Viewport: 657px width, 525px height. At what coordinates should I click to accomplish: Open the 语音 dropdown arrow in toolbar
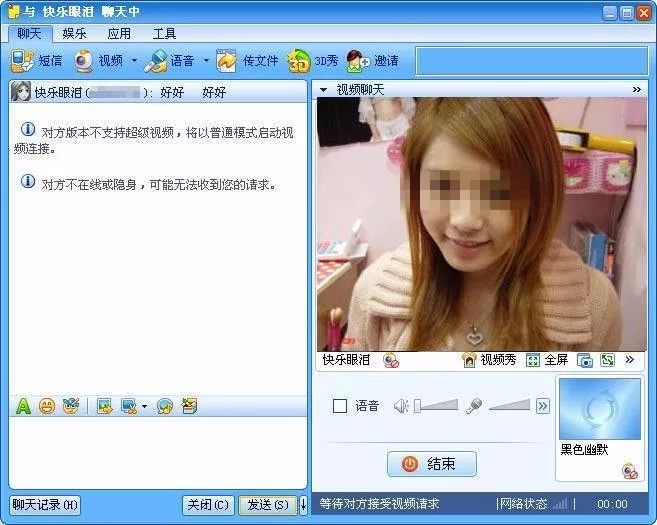pyautogui.click(x=206, y=61)
